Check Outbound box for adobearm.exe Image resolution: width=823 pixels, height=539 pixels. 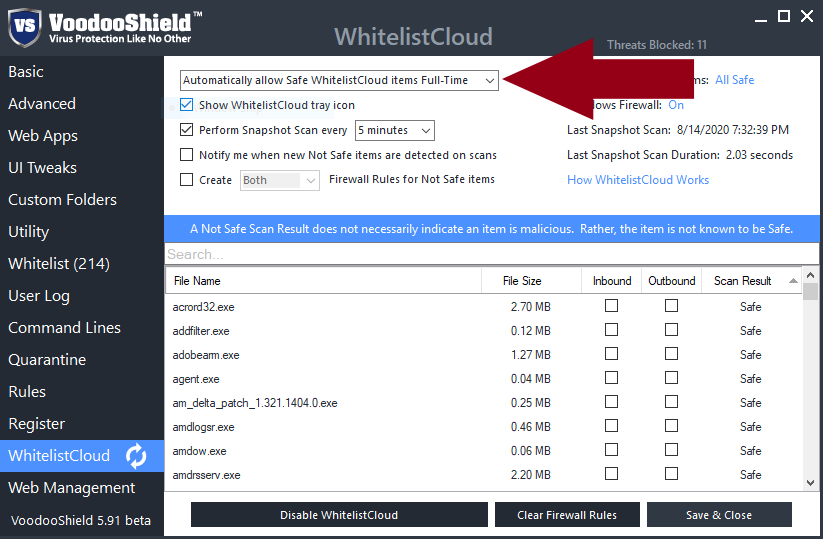point(671,354)
